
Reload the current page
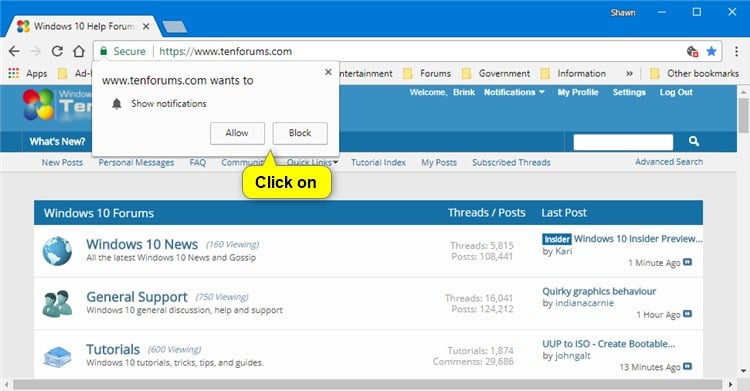point(57,51)
